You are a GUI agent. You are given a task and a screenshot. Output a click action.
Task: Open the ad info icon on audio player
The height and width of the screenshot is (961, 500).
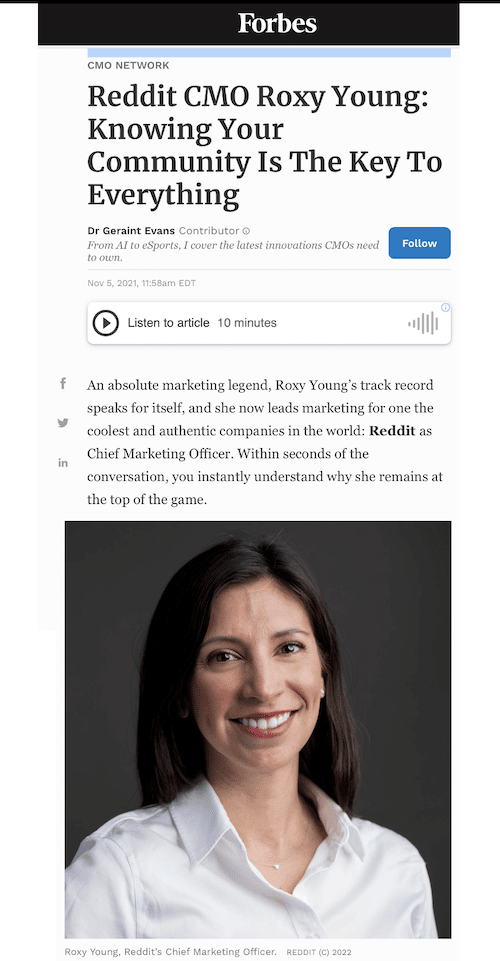click(x=445, y=308)
